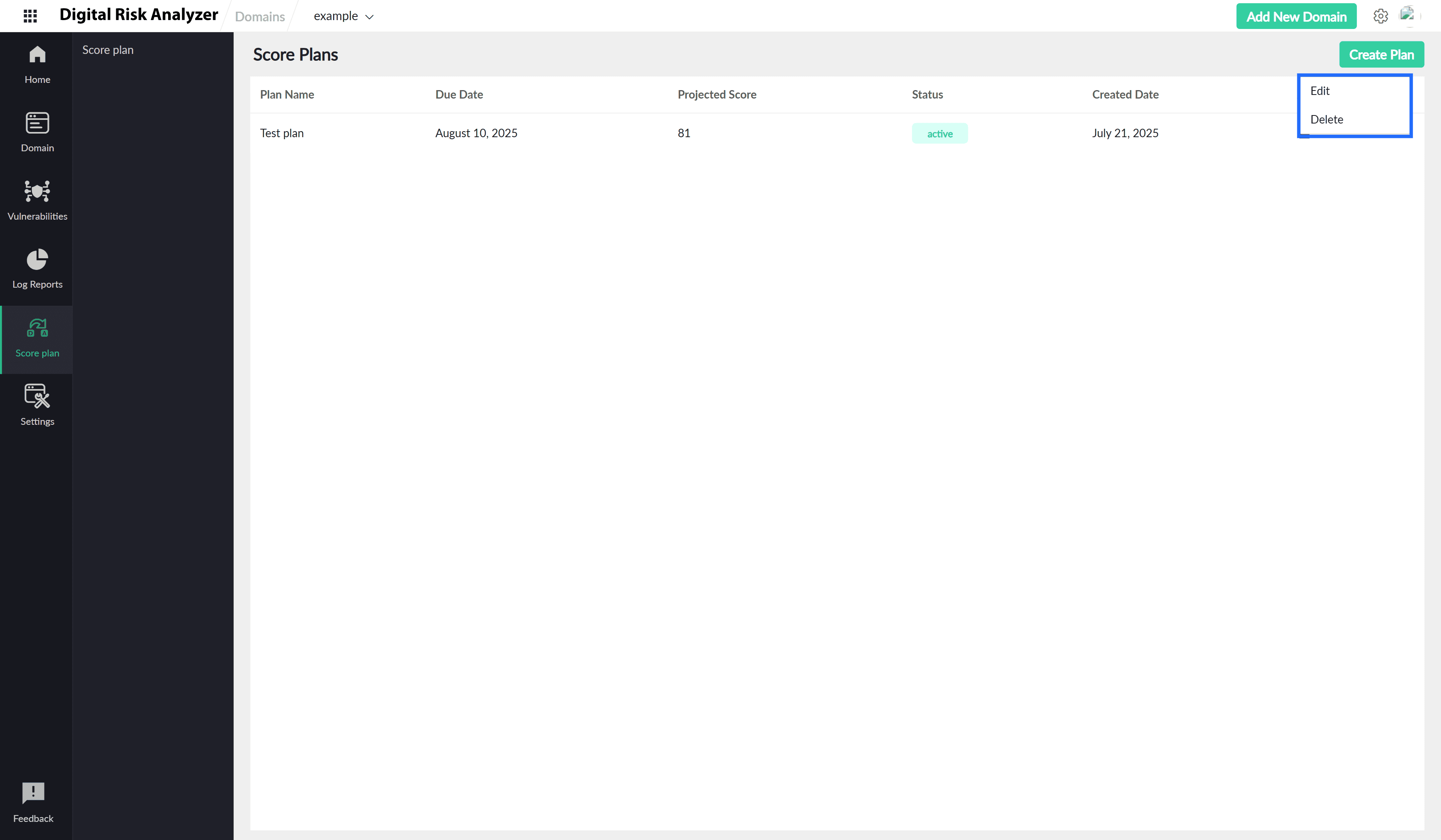Open Vulnerabilities section icon
This screenshot has height=840, width=1441.
point(37,191)
